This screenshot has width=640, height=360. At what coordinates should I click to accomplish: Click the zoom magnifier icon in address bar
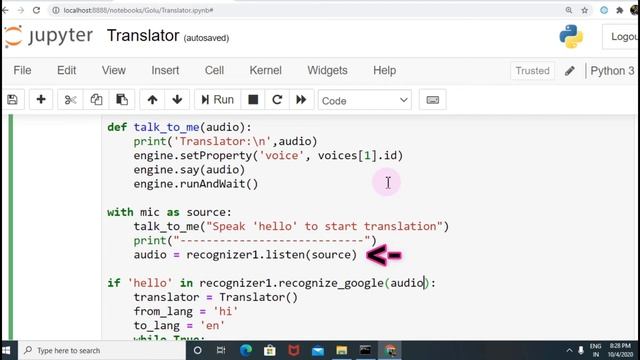pos(569,10)
